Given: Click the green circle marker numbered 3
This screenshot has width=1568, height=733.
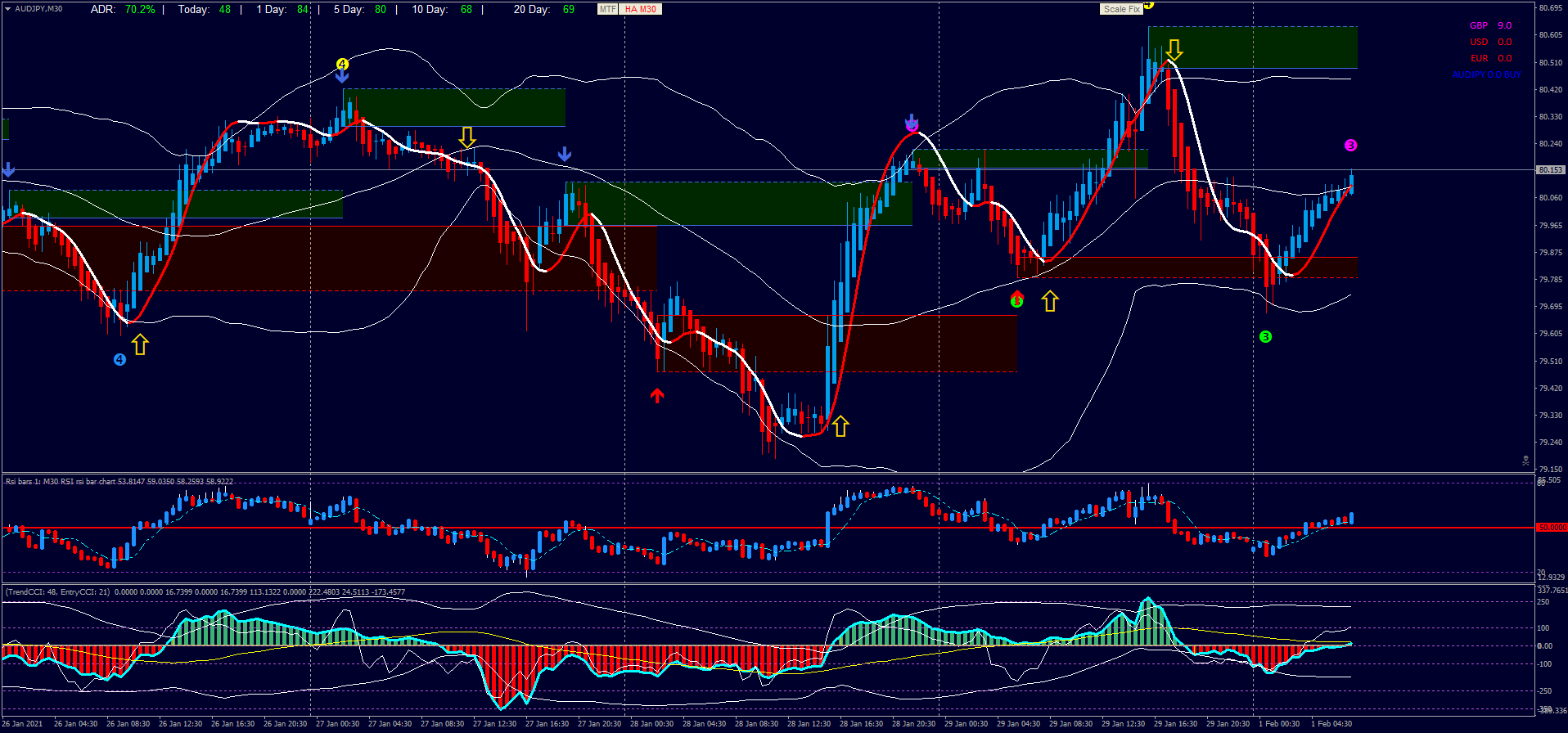Looking at the screenshot, I should coord(1265,337).
